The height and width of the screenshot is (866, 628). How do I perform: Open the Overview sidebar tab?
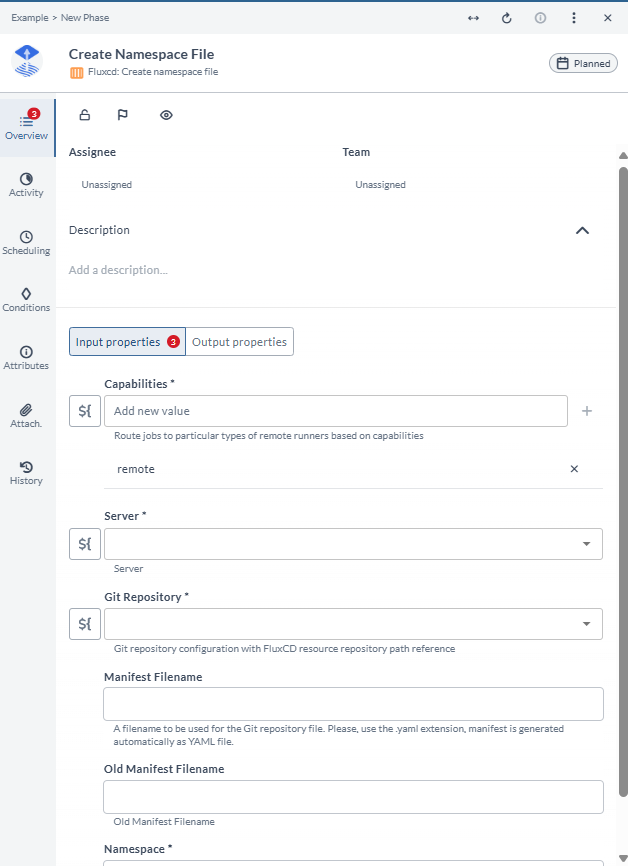point(27,128)
